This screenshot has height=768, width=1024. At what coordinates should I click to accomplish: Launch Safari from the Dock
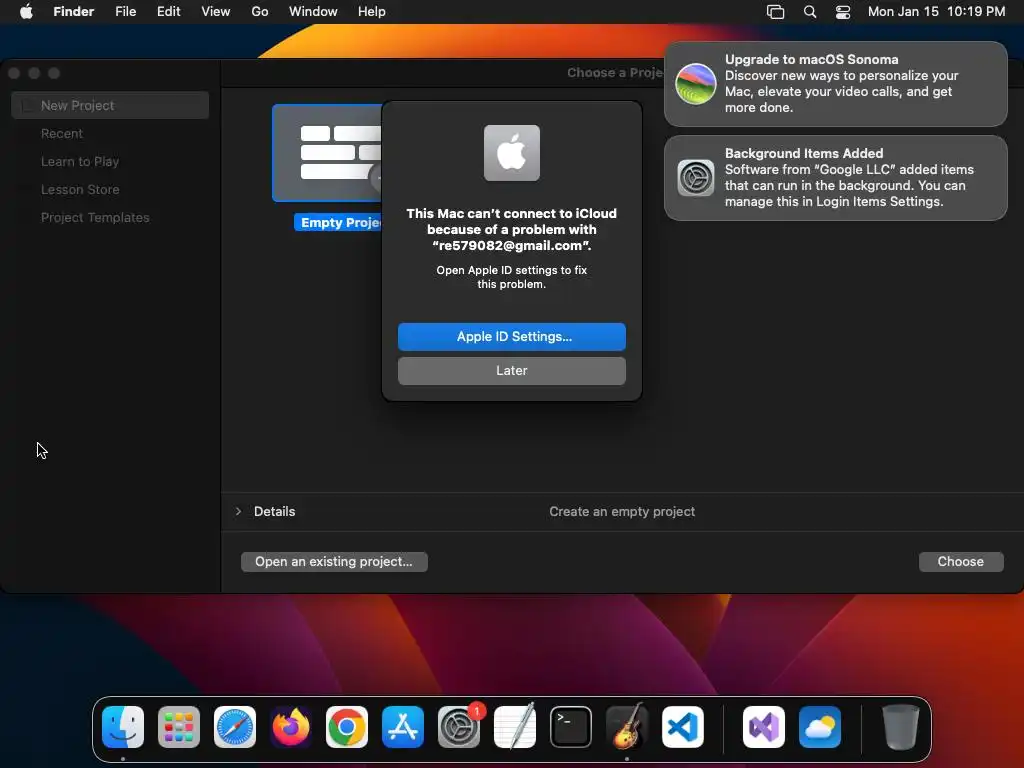(235, 727)
